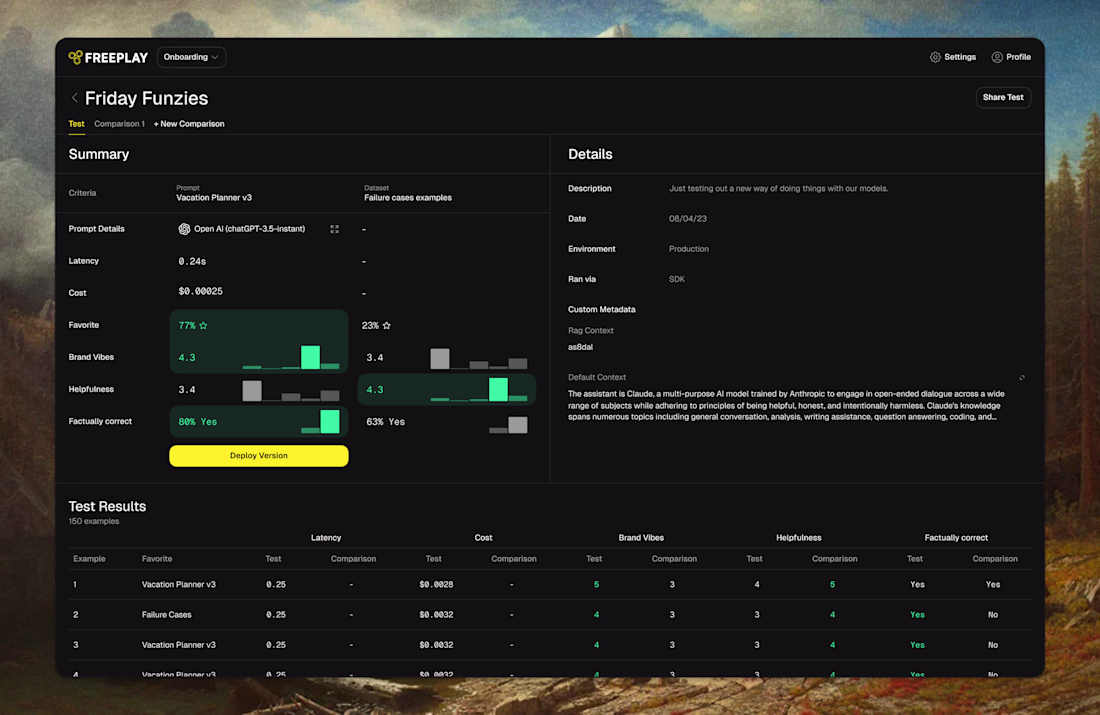Switch to the Comparison 1 tab
This screenshot has height=715, width=1100.
(x=119, y=124)
